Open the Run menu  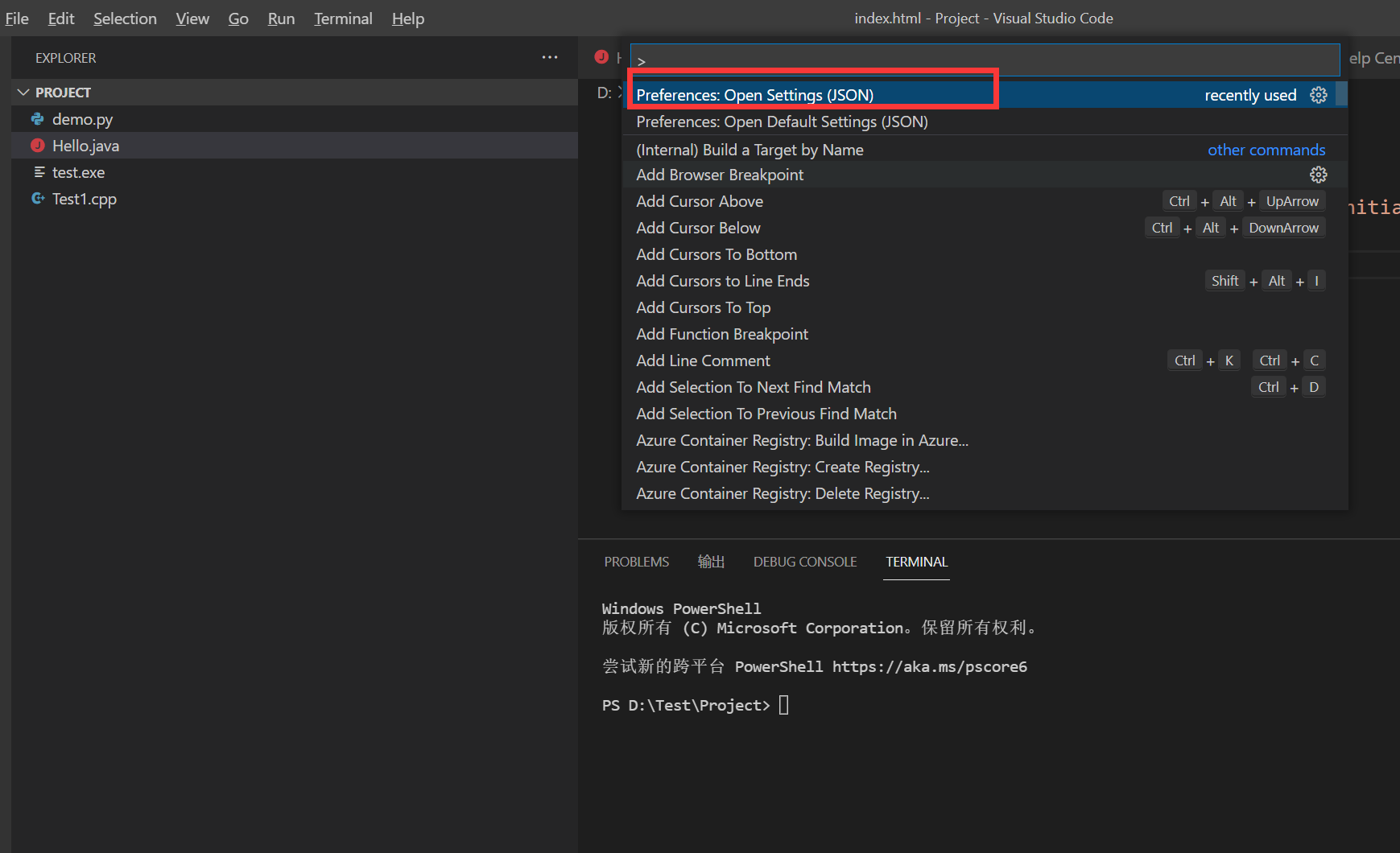(x=281, y=19)
